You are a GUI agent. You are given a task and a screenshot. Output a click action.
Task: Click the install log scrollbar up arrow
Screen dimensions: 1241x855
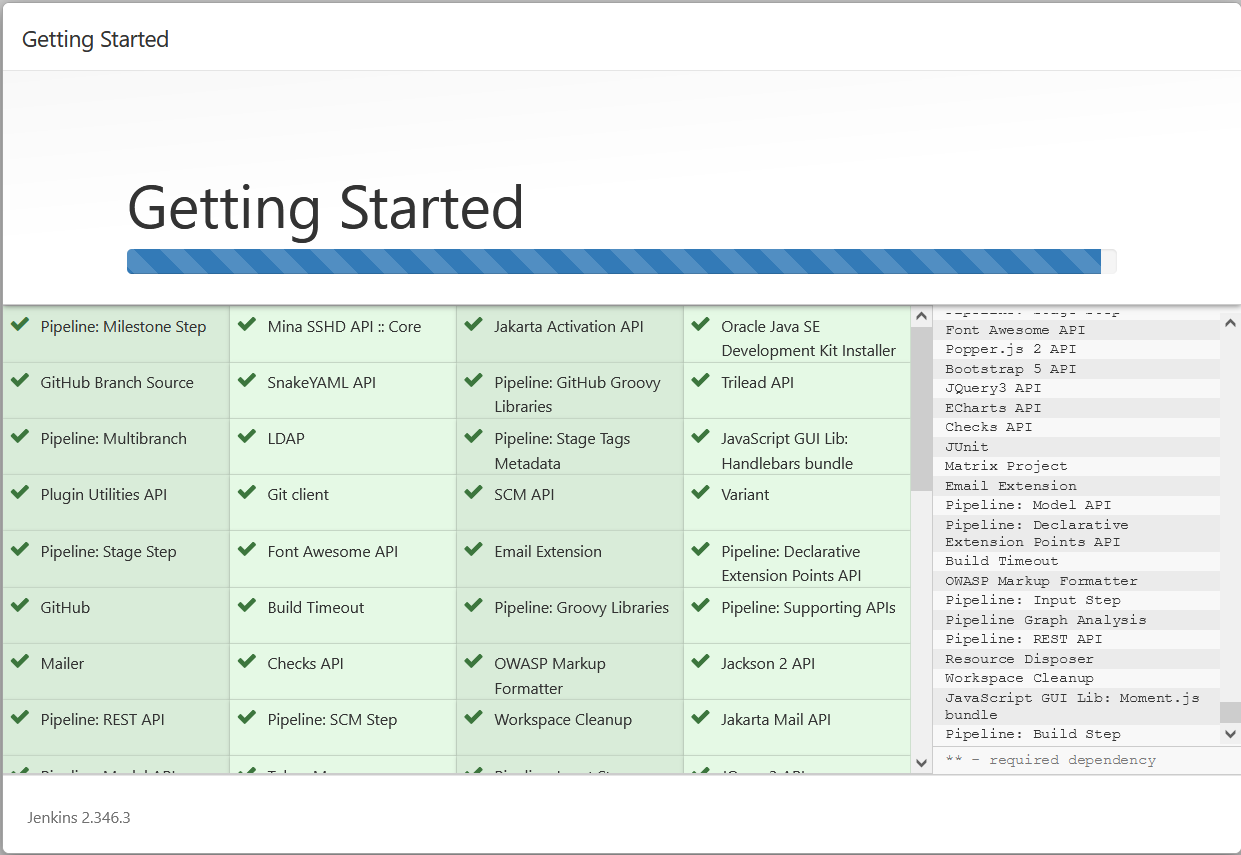[x=1230, y=323]
